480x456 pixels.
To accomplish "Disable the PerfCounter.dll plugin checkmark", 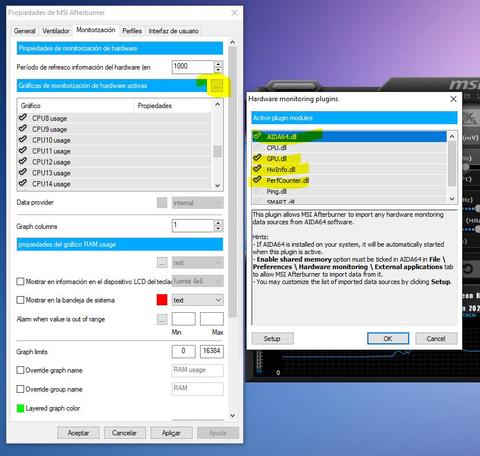I will [x=257, y=180].
